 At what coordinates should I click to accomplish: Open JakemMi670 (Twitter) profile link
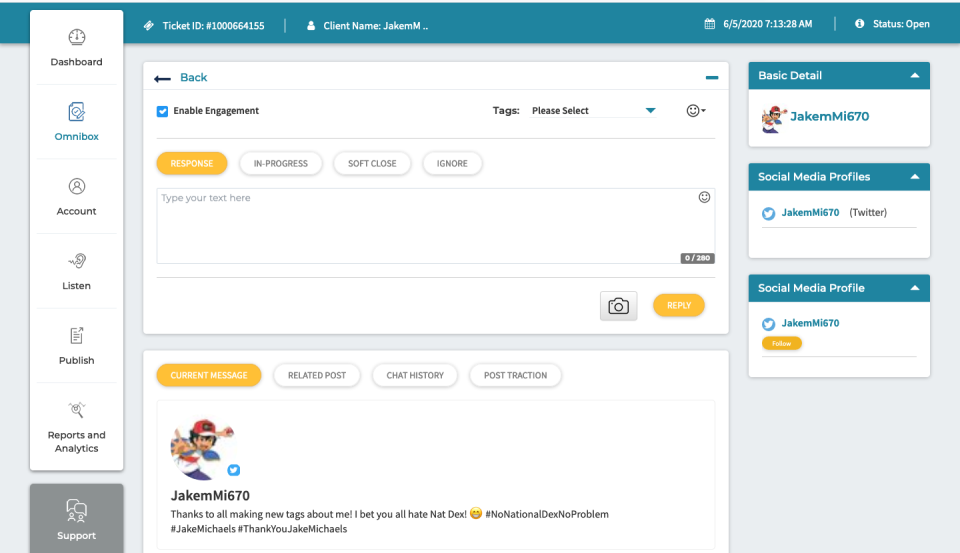[x=810, y=213]
